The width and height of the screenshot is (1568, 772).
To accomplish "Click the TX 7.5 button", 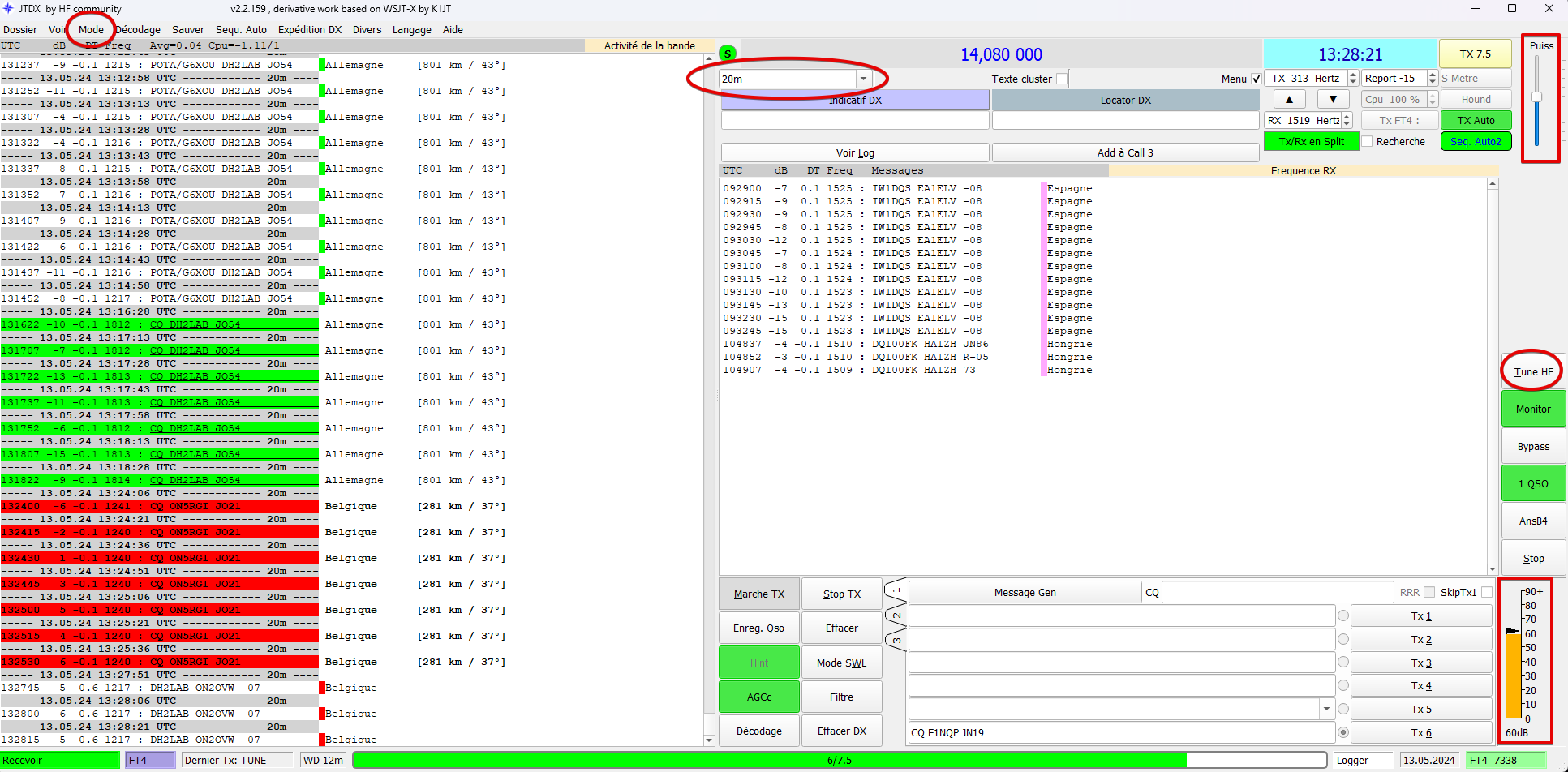I will click(1476, 54).
